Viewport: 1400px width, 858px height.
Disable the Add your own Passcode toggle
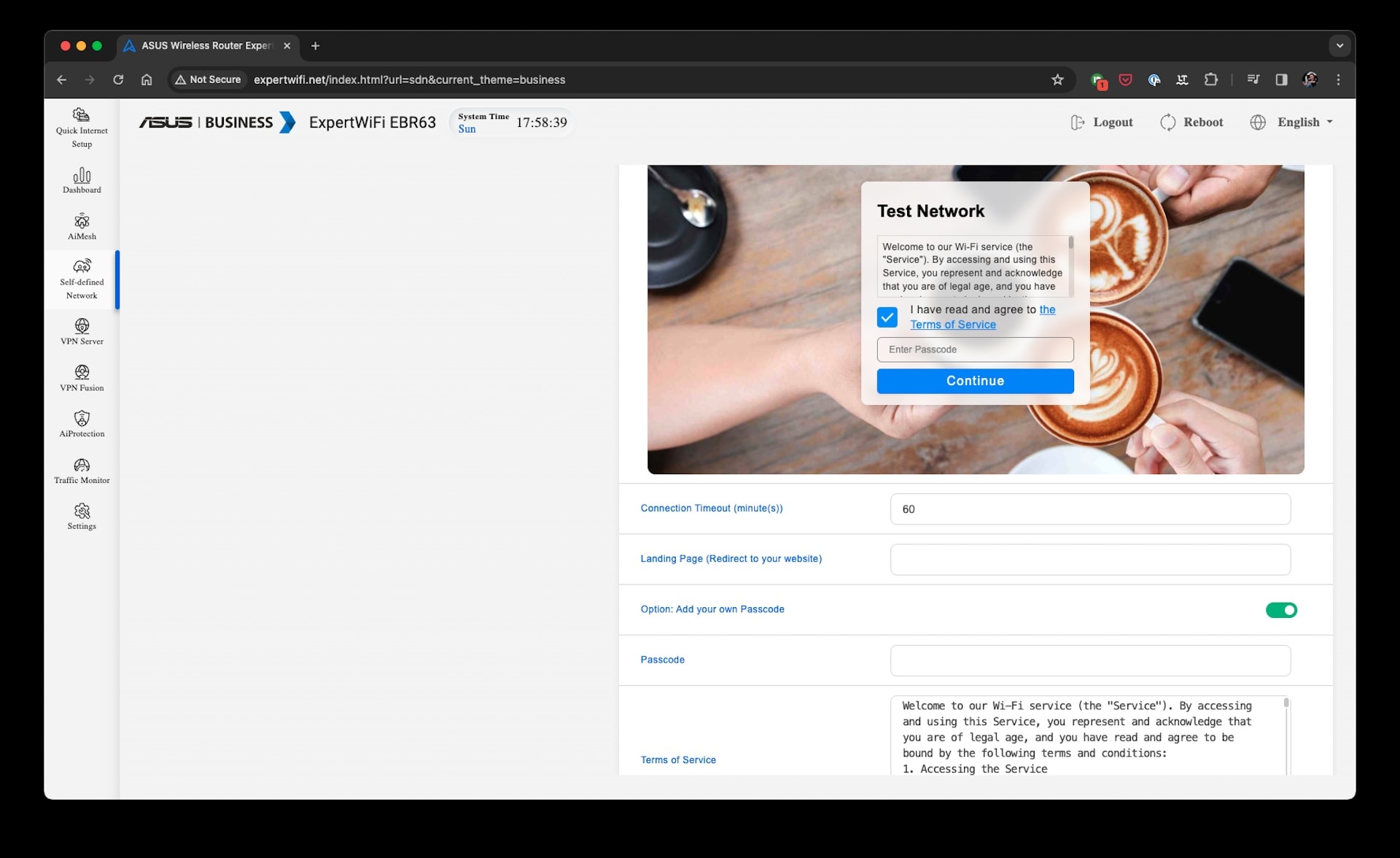tap(1280, 609)
